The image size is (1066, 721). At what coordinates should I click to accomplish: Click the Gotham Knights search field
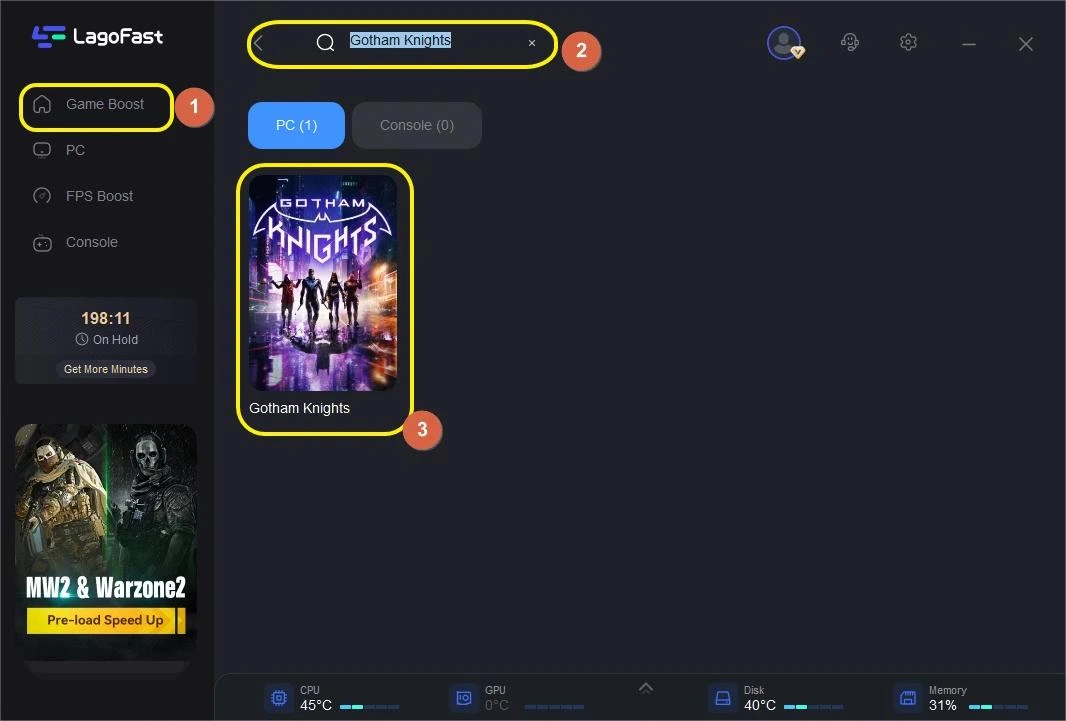pos(430,43)
